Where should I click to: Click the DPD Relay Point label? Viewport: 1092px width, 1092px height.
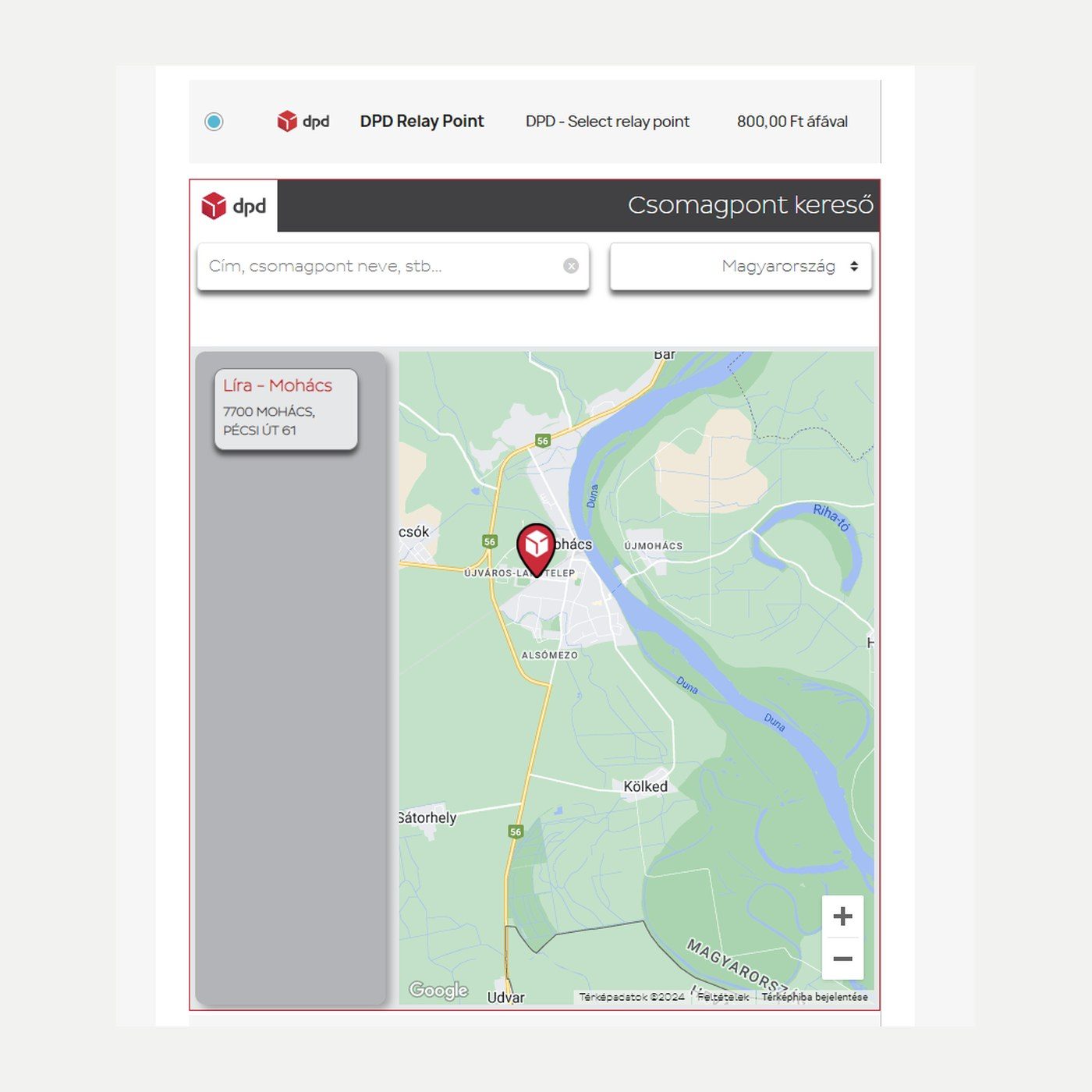422,122
